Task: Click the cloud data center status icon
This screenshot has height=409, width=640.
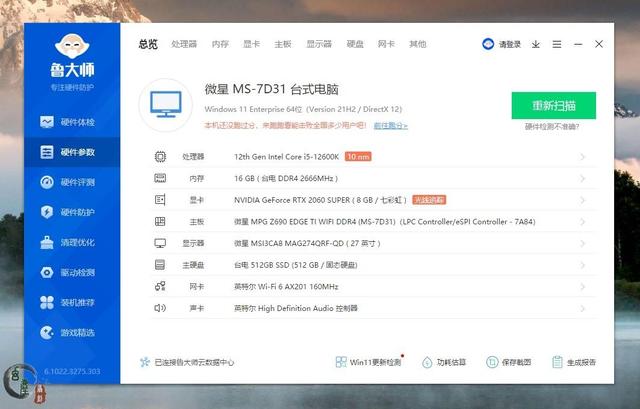Action: [144, 362]
